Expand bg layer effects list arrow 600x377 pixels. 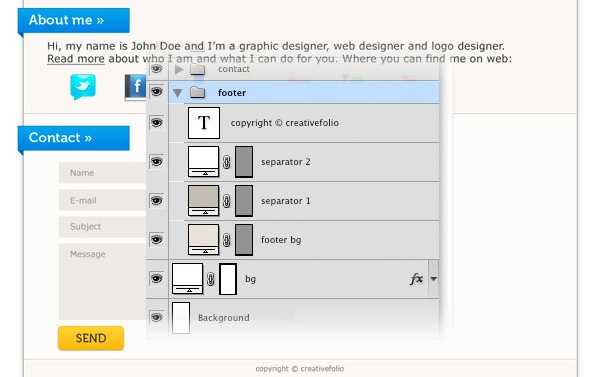(434, 279)
